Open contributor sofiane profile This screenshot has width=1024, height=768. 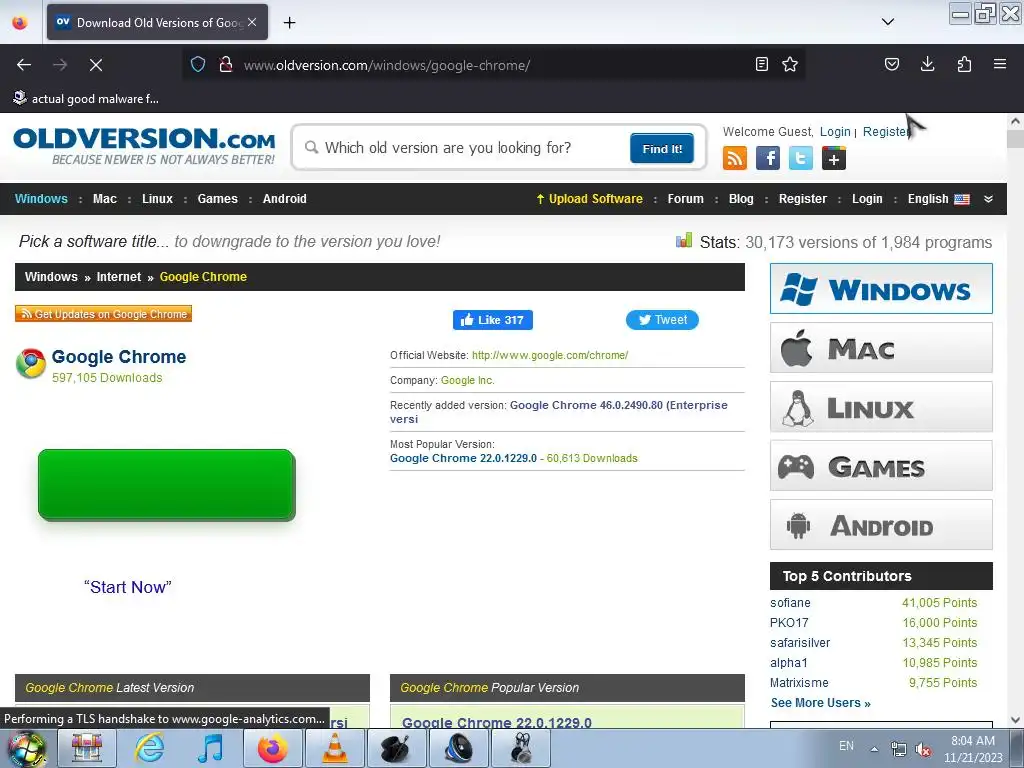tap(790, 603)
